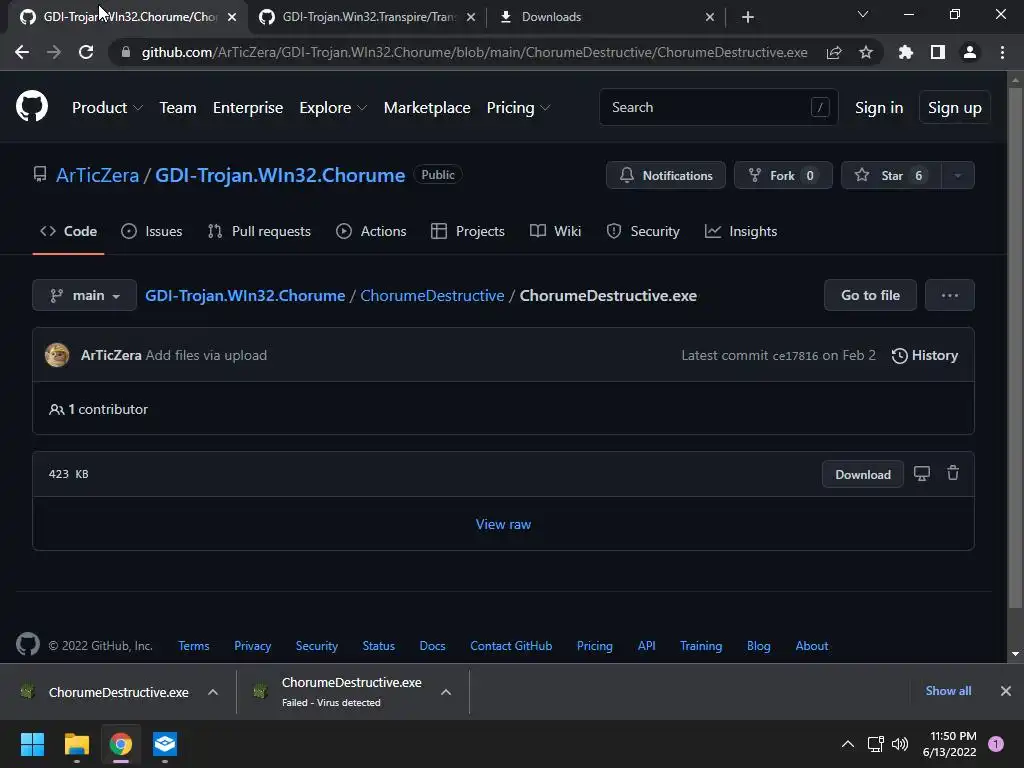Open Chrome three-dot menu

pyautogui.click(x=1002, y=52)
